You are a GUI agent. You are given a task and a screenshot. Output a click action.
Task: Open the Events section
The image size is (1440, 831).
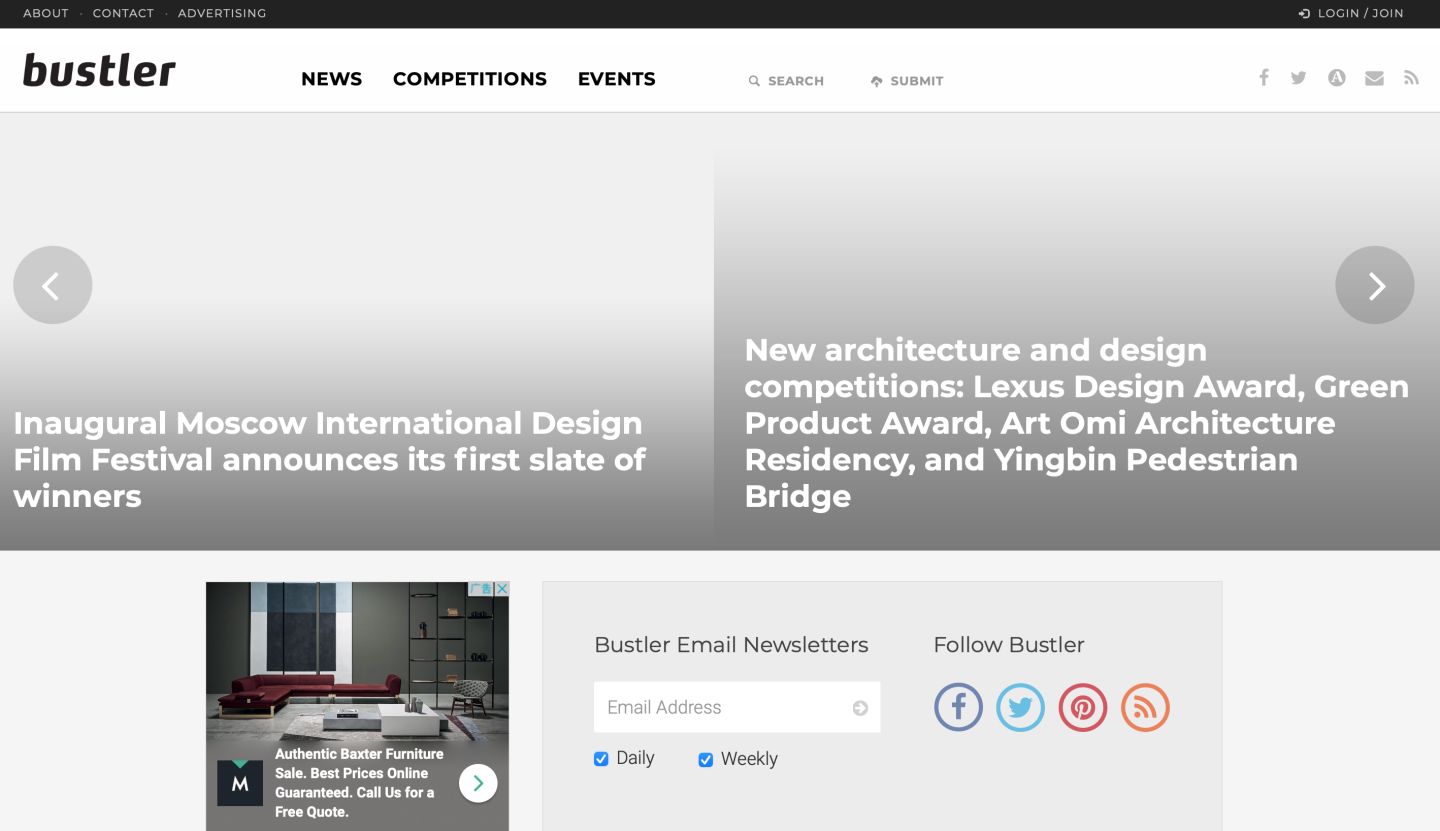click(x=617, y=79)
